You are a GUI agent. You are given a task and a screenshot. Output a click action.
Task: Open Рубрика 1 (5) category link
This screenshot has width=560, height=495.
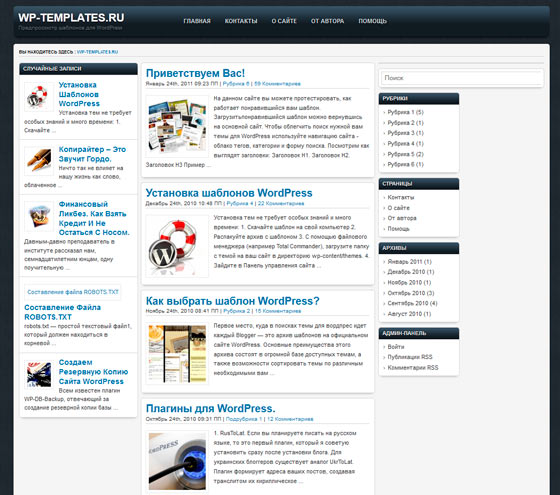click(x=405, y=112)
